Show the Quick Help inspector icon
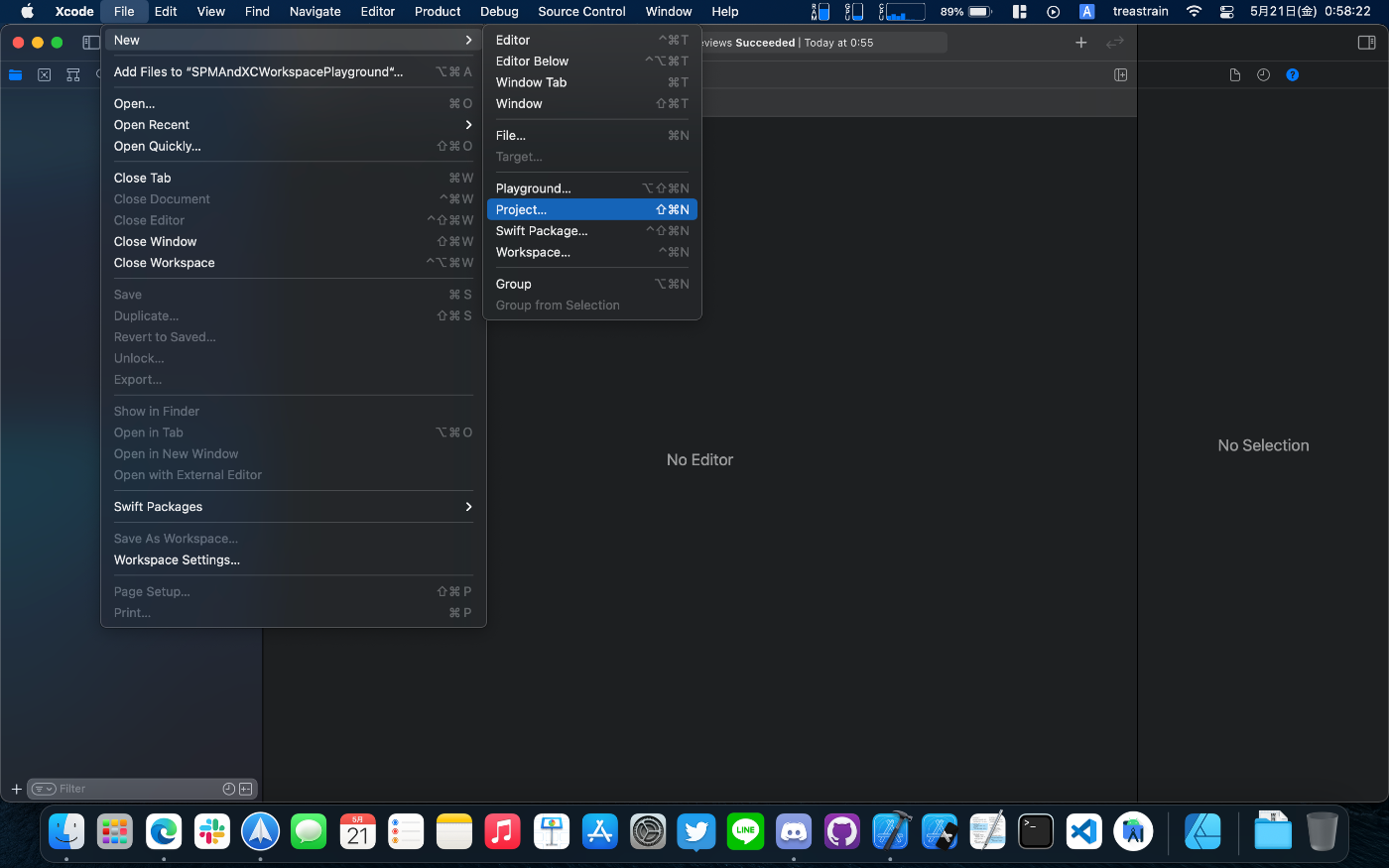1389x868 pixels. click(x=1293, y=75)
